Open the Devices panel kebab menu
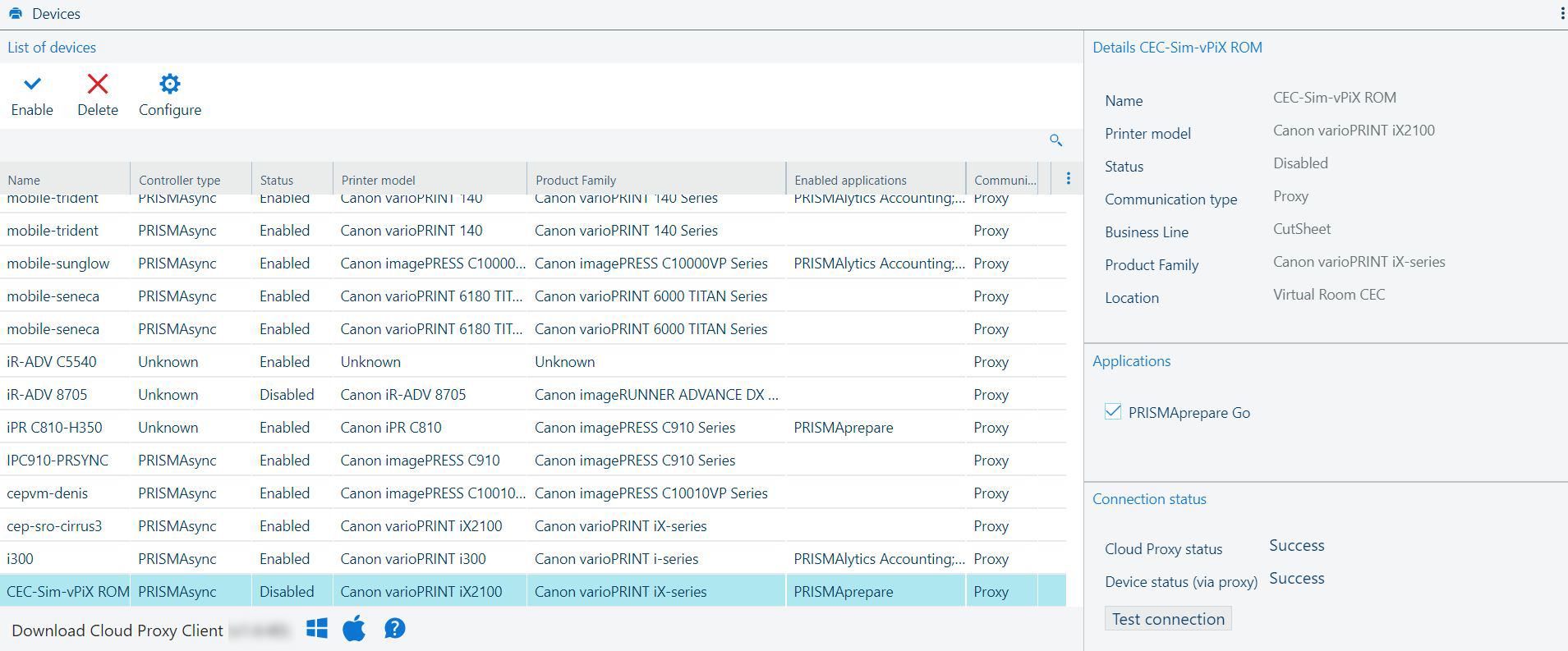This screenshot has width=1568, height=651. (1561, 14)
